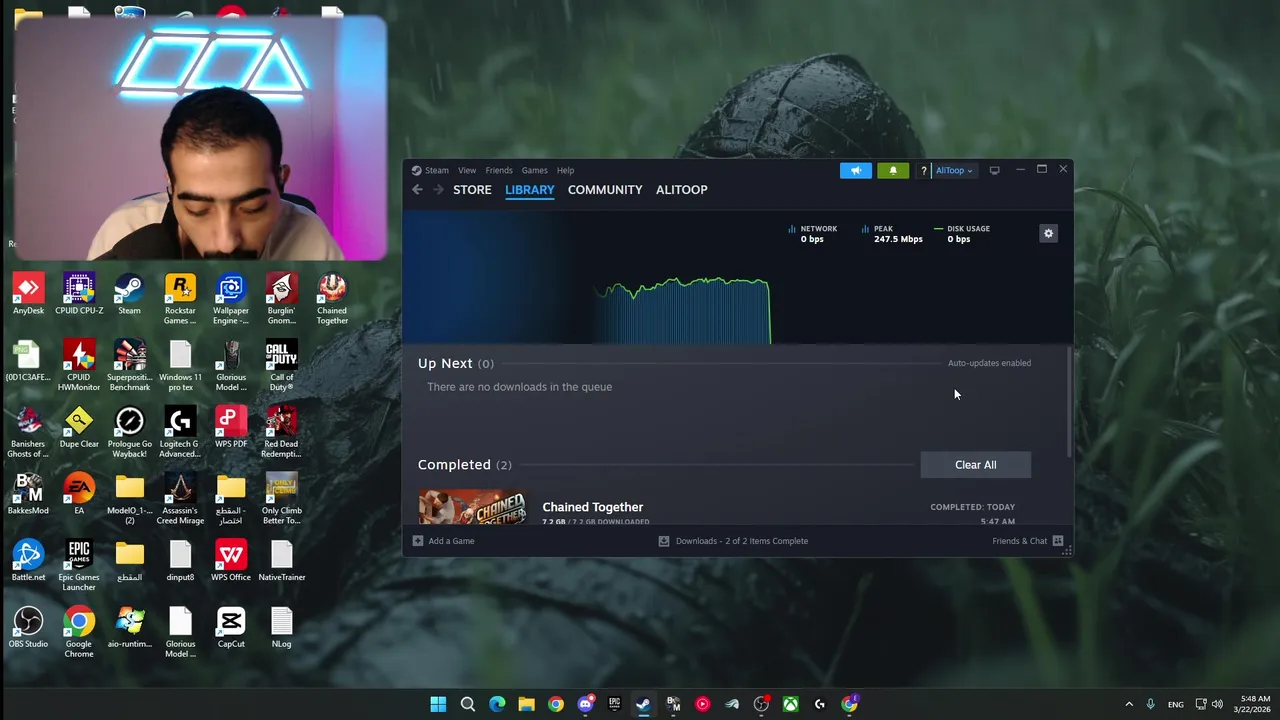Click the question mark help icon
The image size is (1280, 720).
pyautogui.click(x=923, y=171)
